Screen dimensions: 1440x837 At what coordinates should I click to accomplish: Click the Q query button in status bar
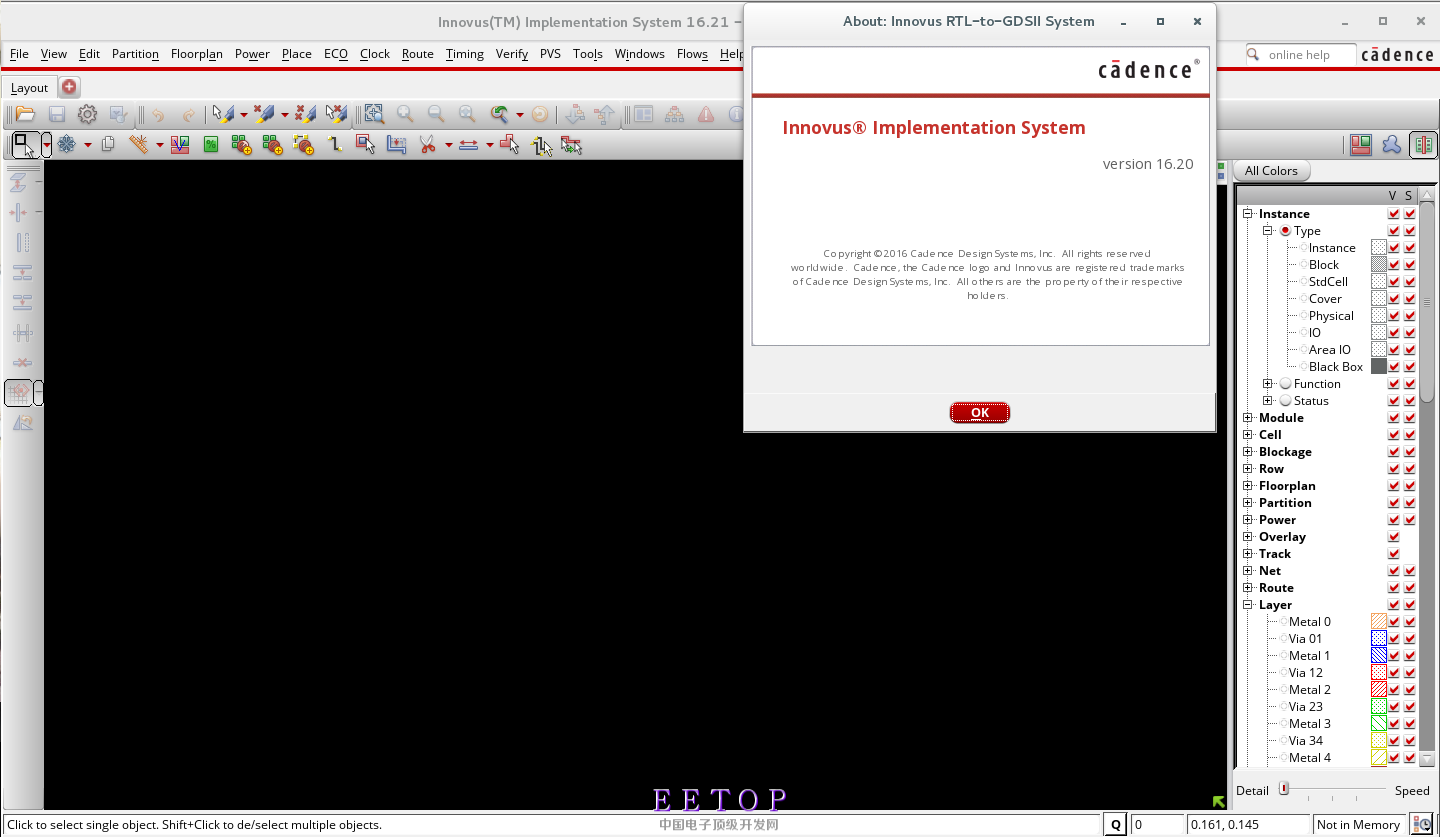[1116, 825]
